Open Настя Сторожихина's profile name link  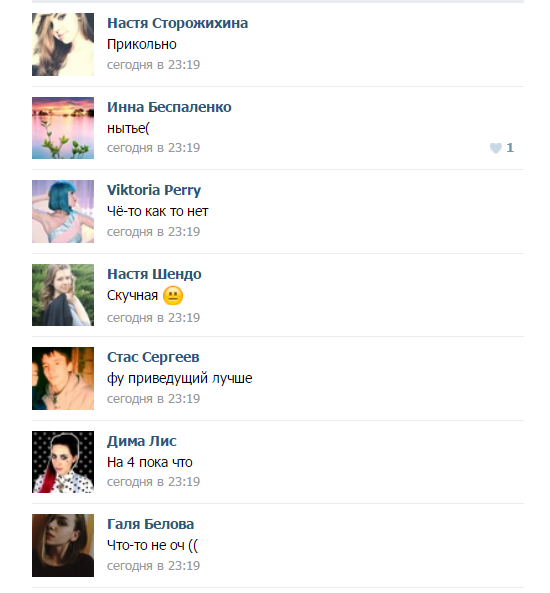pyautogui.click(x=177, y=23)
